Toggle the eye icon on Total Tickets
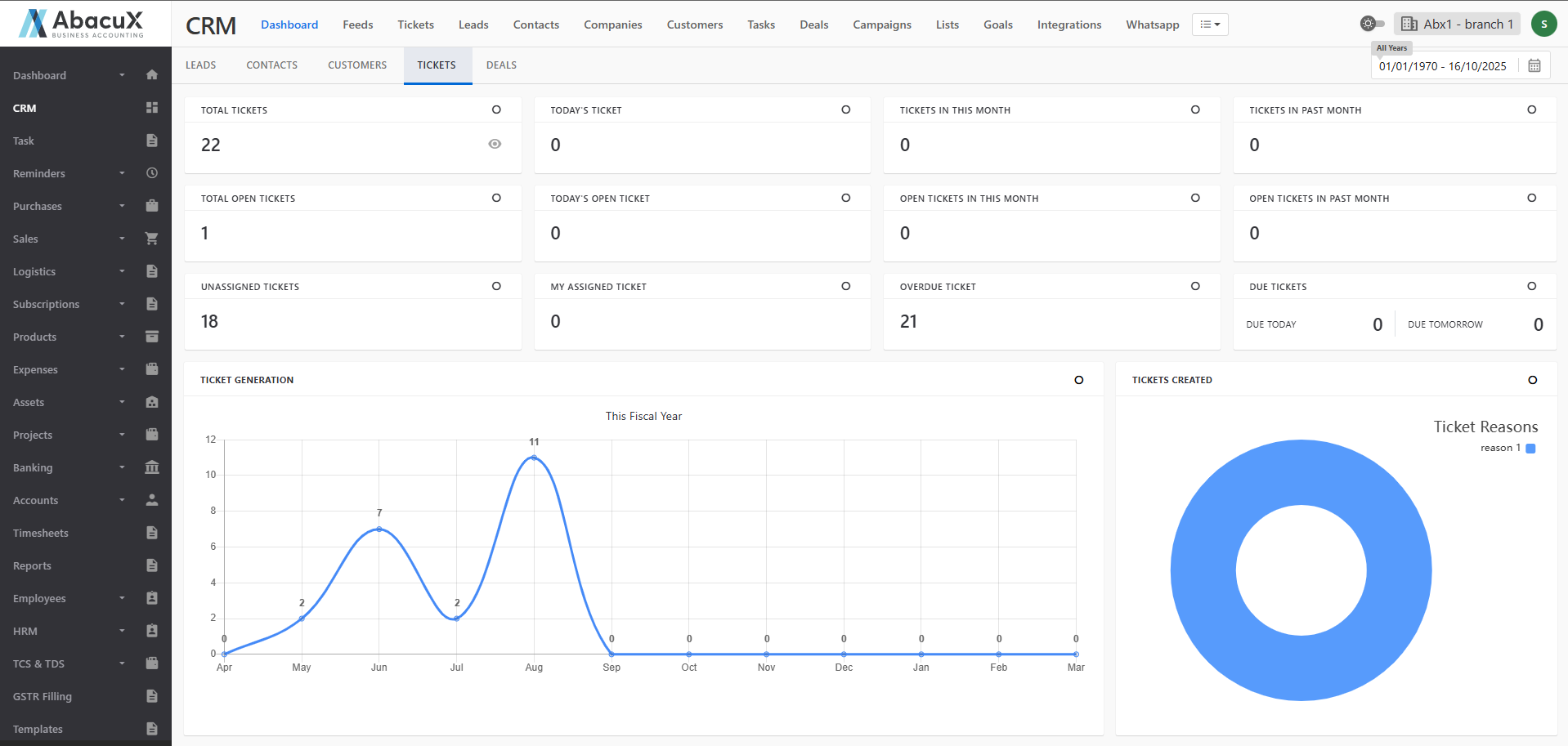 point(495,144)
